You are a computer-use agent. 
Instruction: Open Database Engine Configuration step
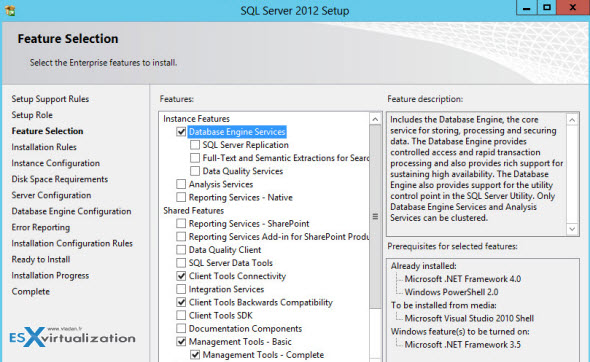(x=71, y=211)
